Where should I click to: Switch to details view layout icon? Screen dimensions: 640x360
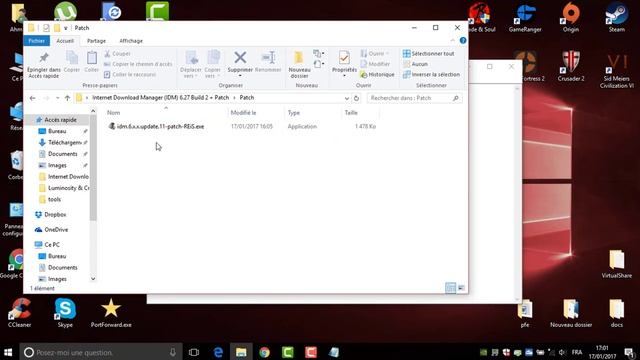tap(451, 288)
